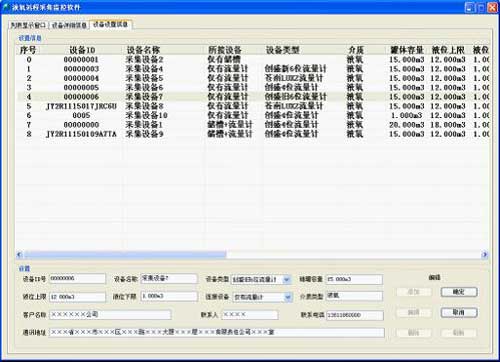Click into the 客户名称 text field
Image resolution: width=500 pixels, height=362 pixels.
pos(110,314)
